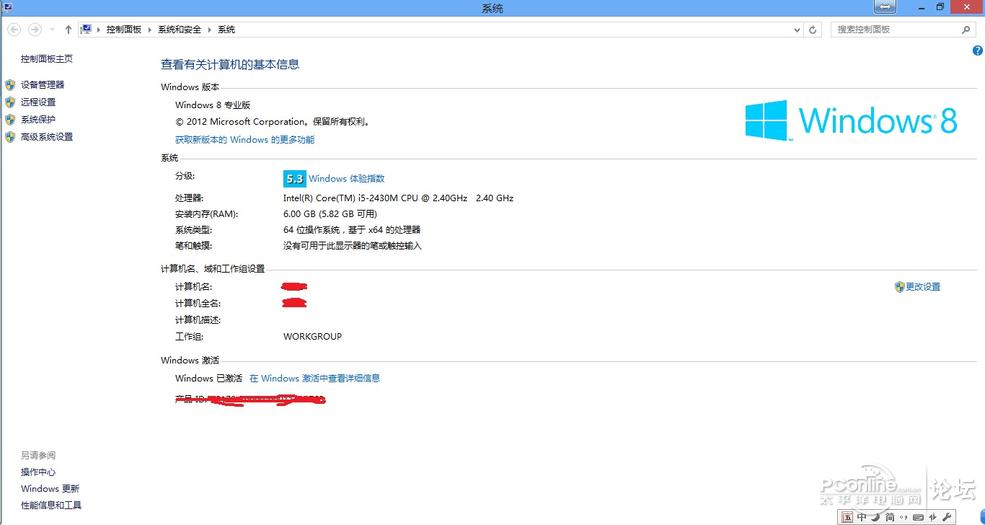Open the Windows 体验指数 link

[346, 179]
